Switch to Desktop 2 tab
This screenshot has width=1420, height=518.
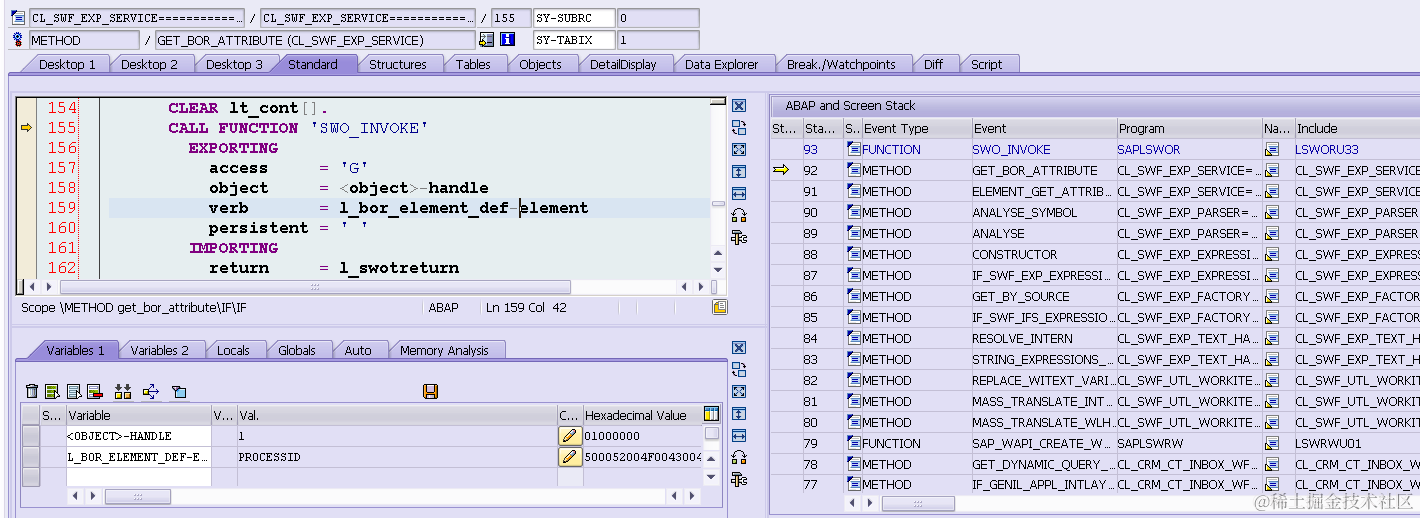pos(149,64)
